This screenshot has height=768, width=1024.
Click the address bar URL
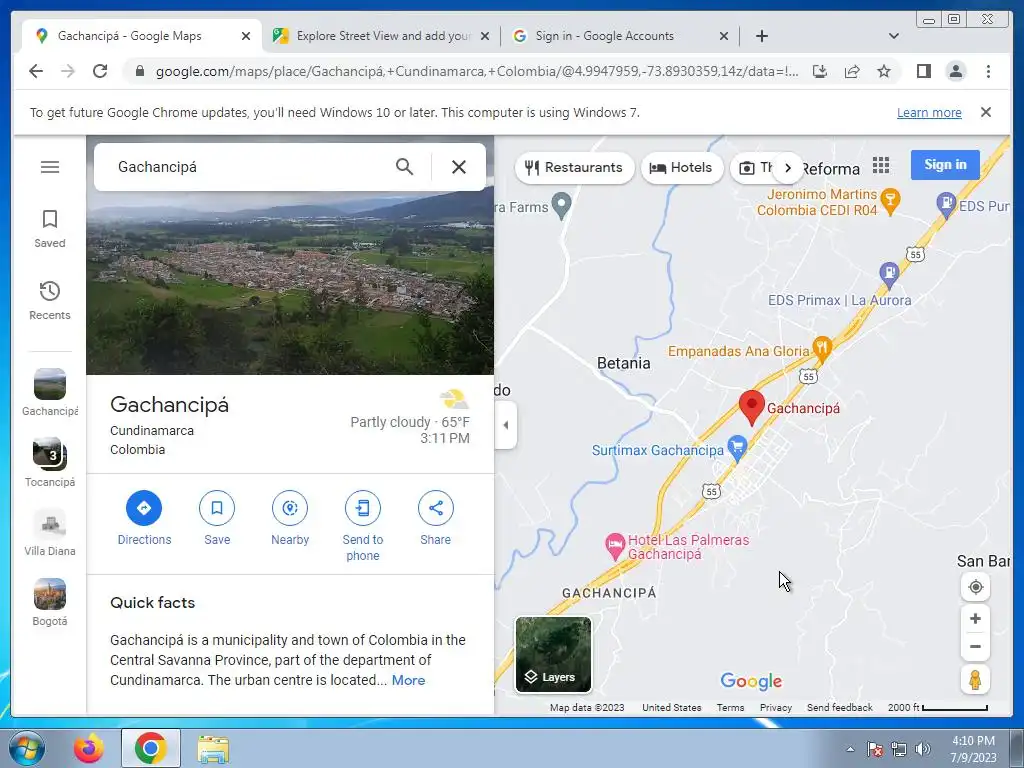(x=477, y=72)
